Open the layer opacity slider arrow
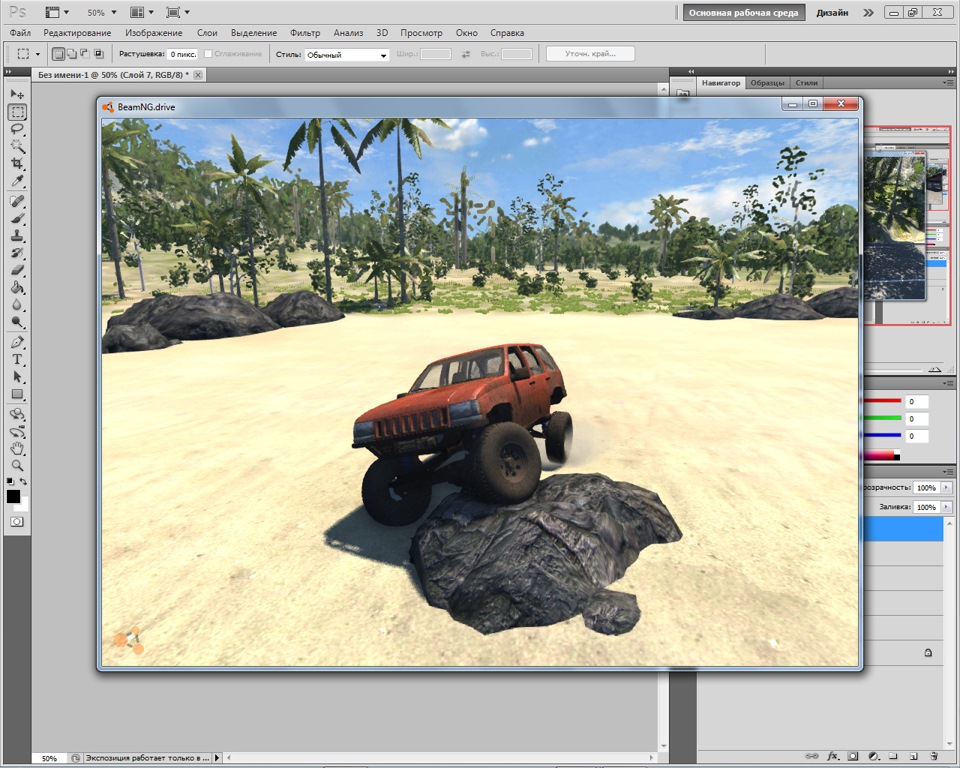The image size is (960, 768). (947, 488)
